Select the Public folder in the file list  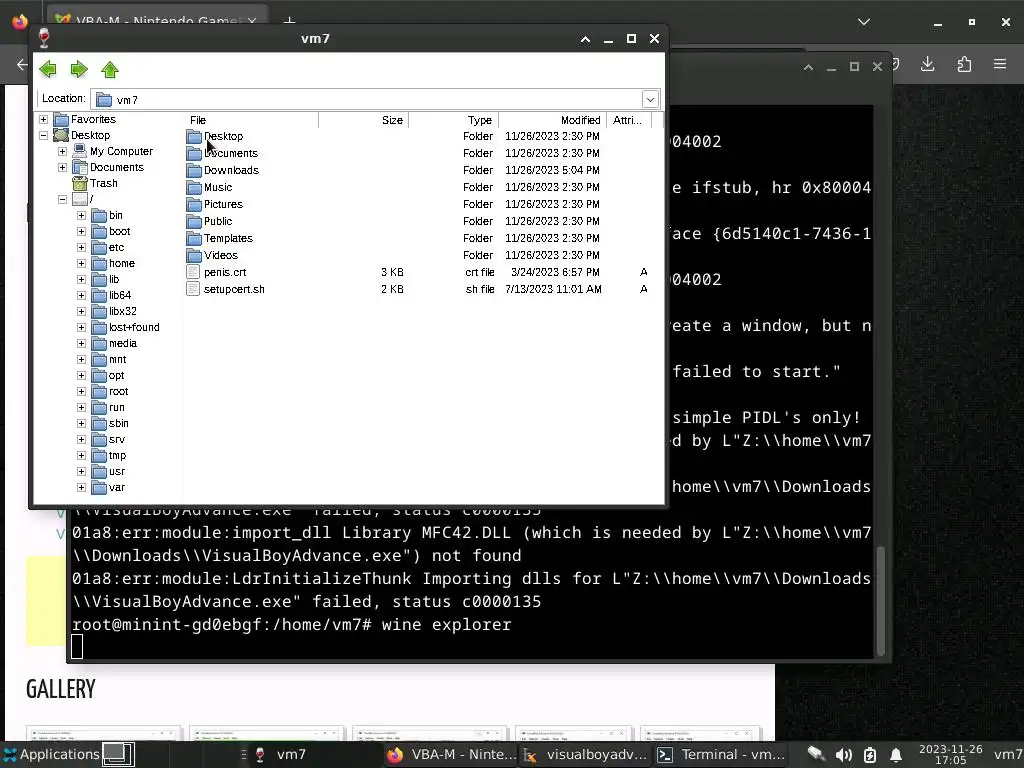[x=217, y=221]
